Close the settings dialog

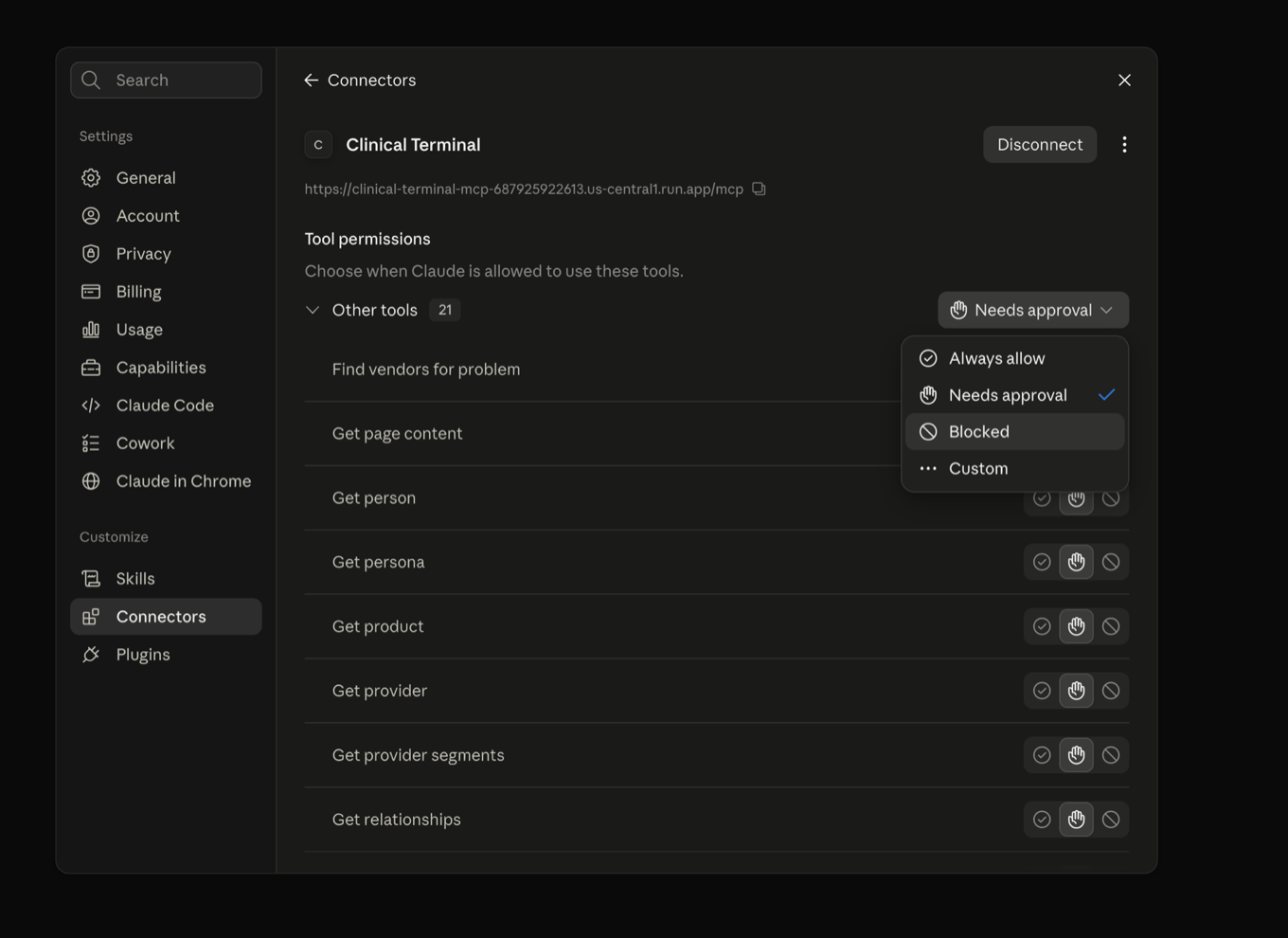pos(1124,80)
